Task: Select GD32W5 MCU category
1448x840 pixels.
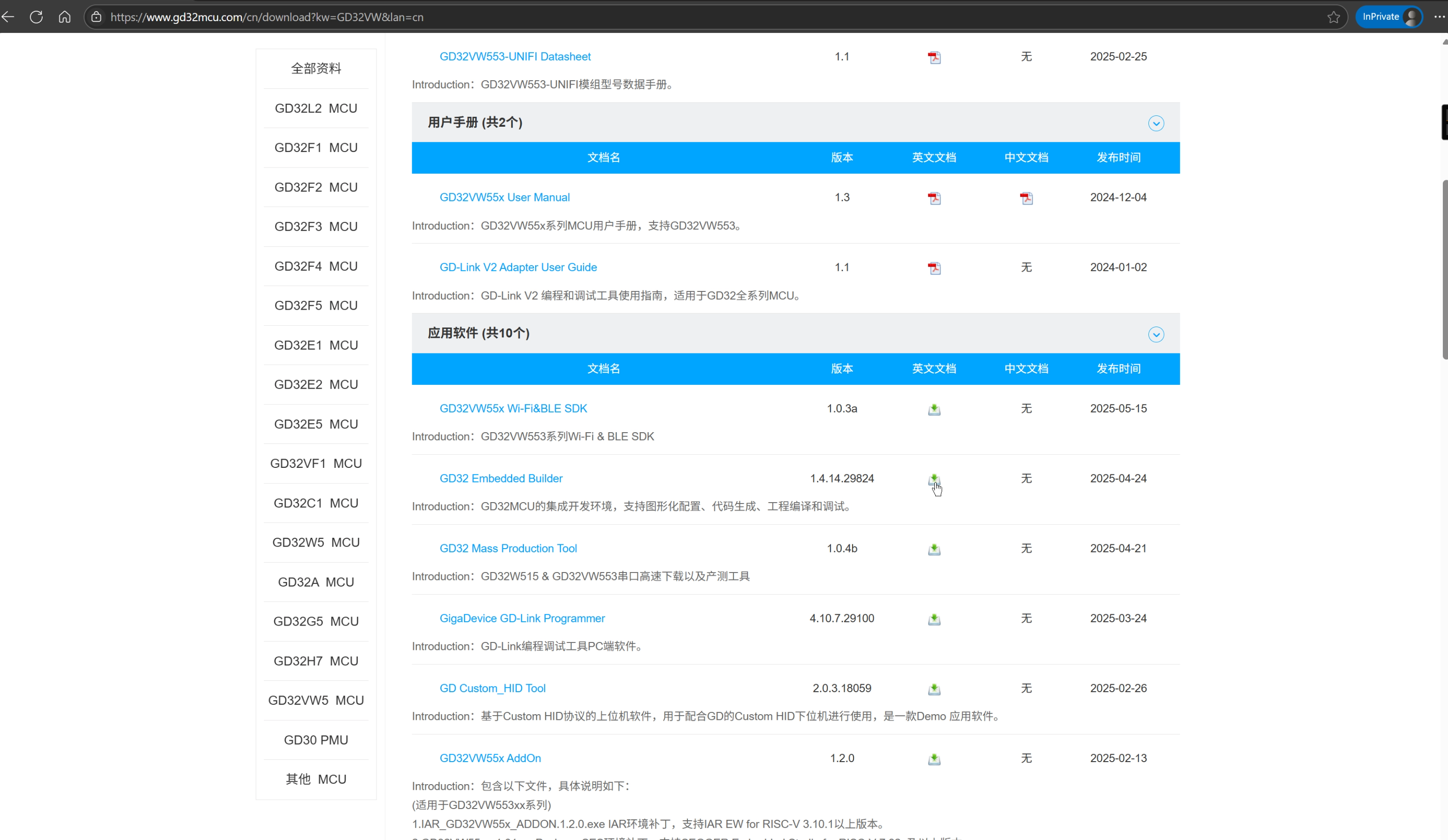Action: coord(316,542)
